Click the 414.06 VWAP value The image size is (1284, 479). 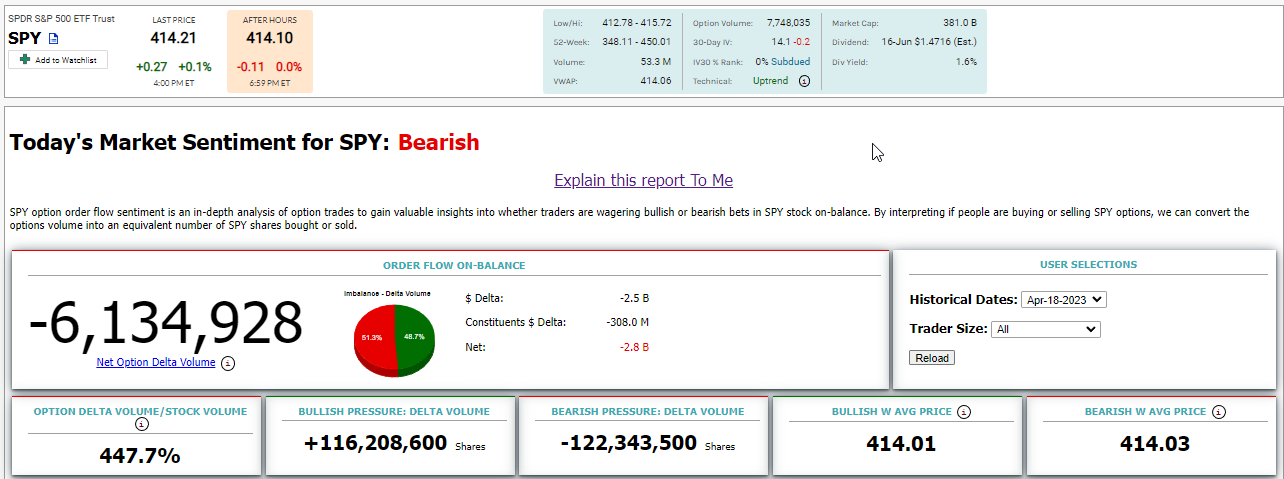656,81
